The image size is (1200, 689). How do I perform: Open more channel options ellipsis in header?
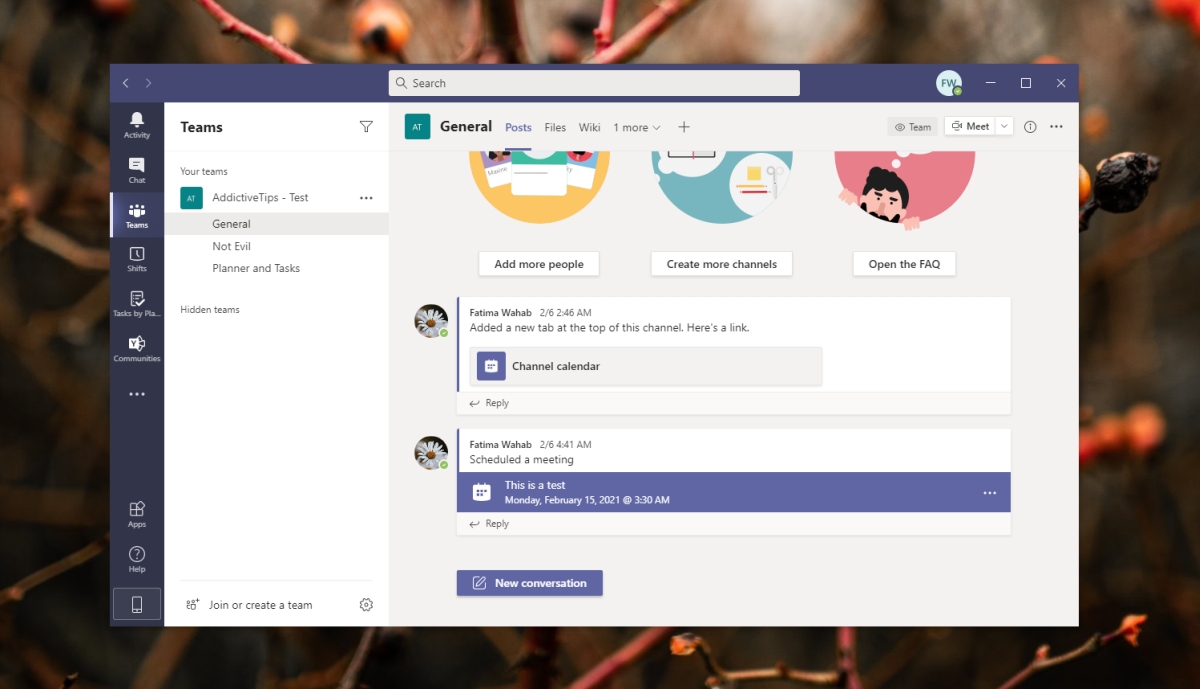tap(1056, 127)
